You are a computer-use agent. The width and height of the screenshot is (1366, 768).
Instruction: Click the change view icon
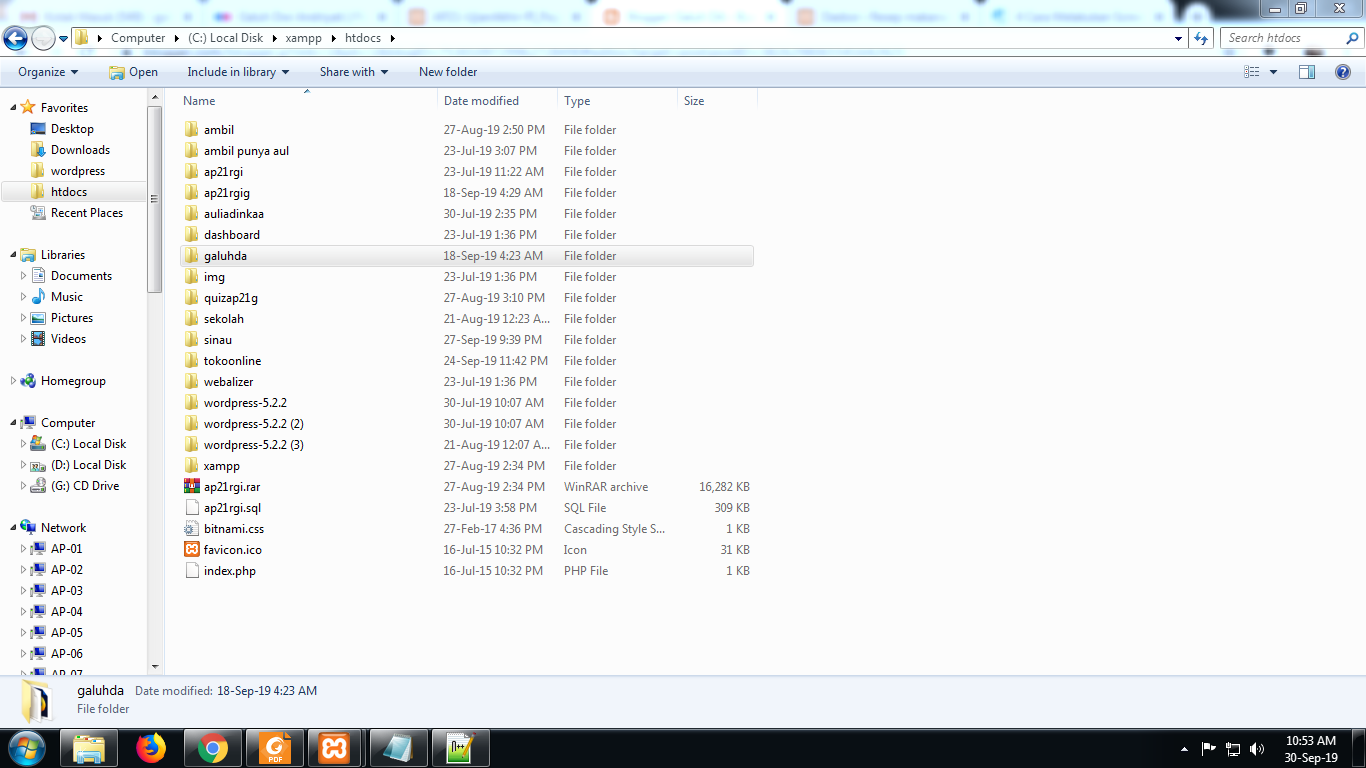1252,72
